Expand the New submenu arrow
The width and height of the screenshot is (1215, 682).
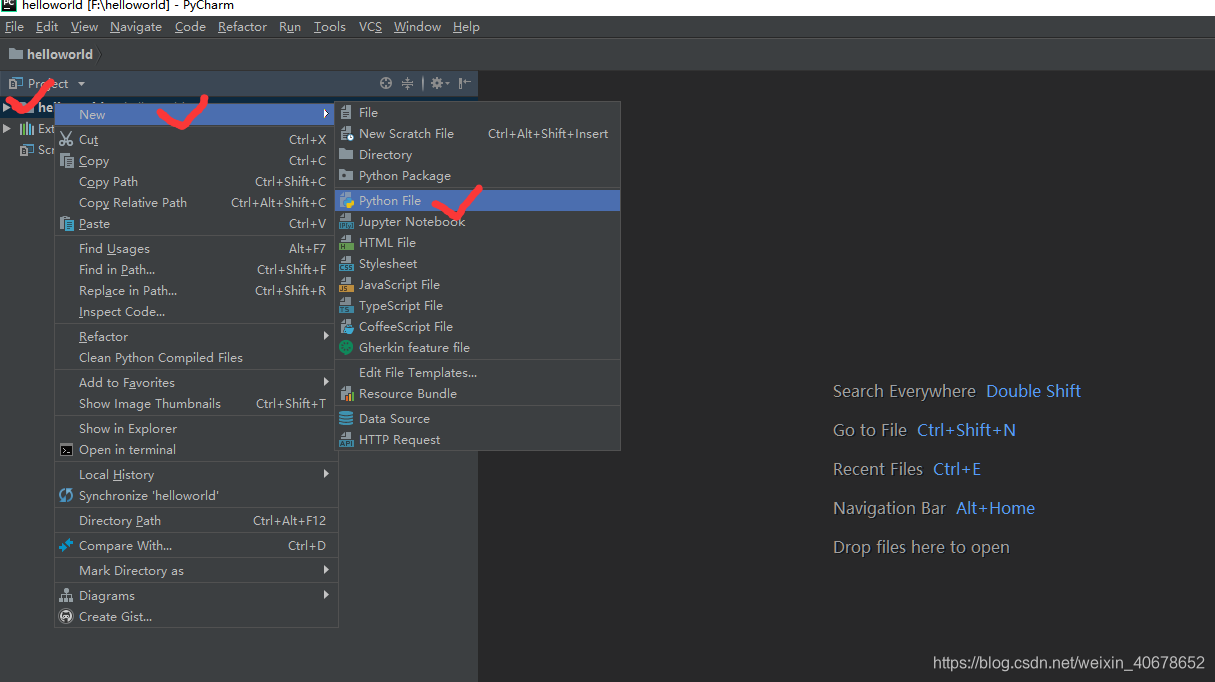(326, 114)
